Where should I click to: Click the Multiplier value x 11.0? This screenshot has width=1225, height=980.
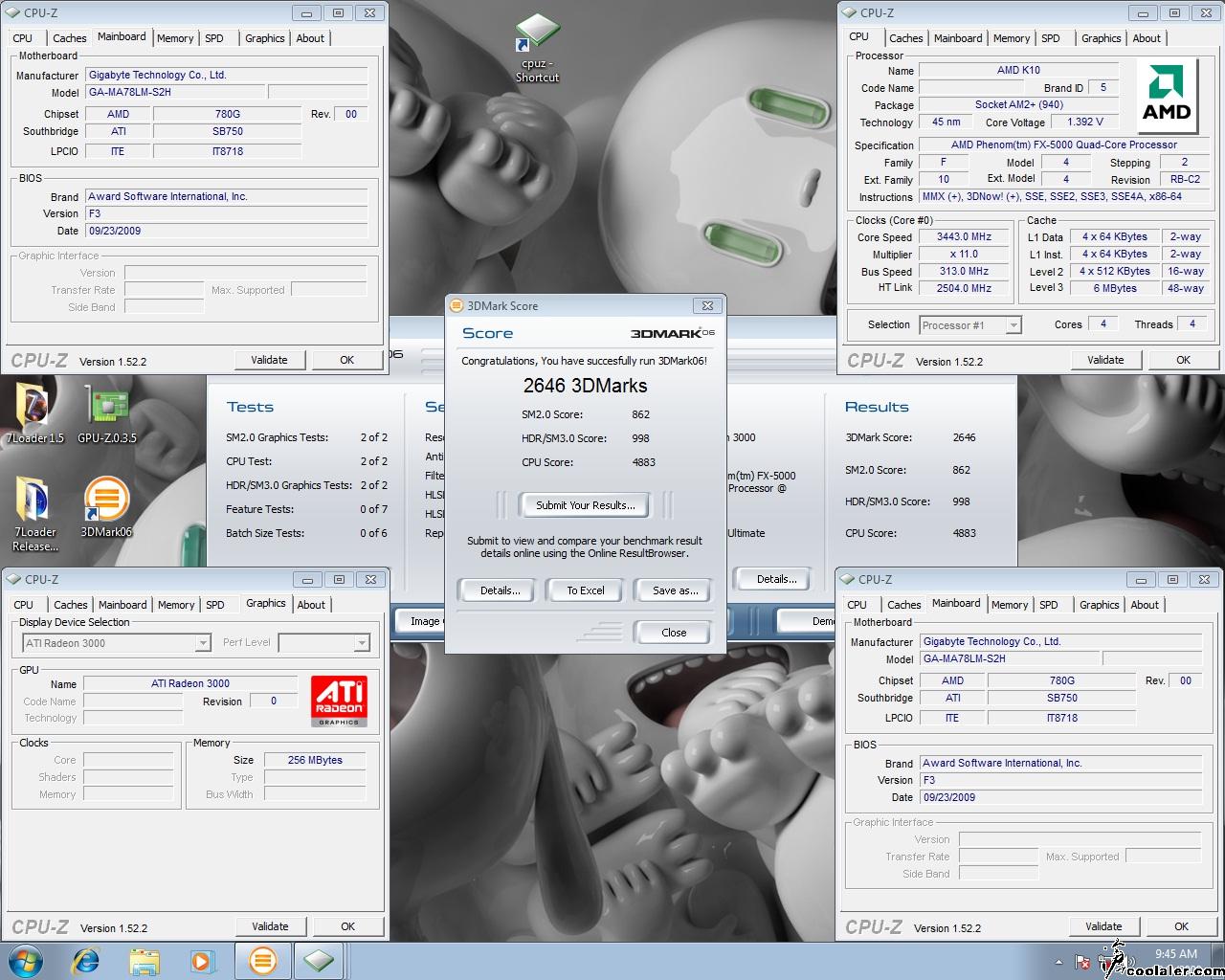[965, 254]
